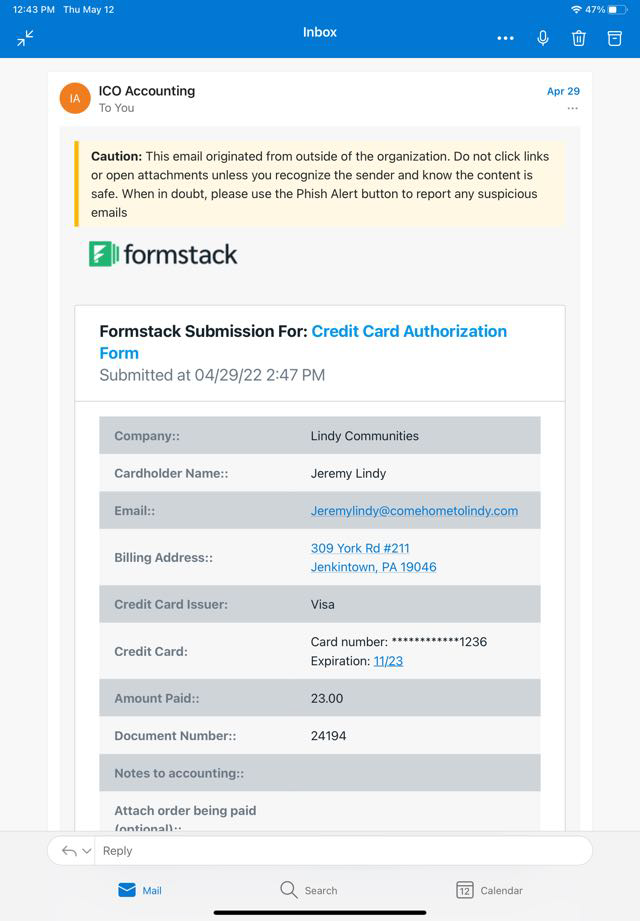Open the 309 York Rd #211 address link
This screenshot has width=640, height=921.
tap(360, 548)
